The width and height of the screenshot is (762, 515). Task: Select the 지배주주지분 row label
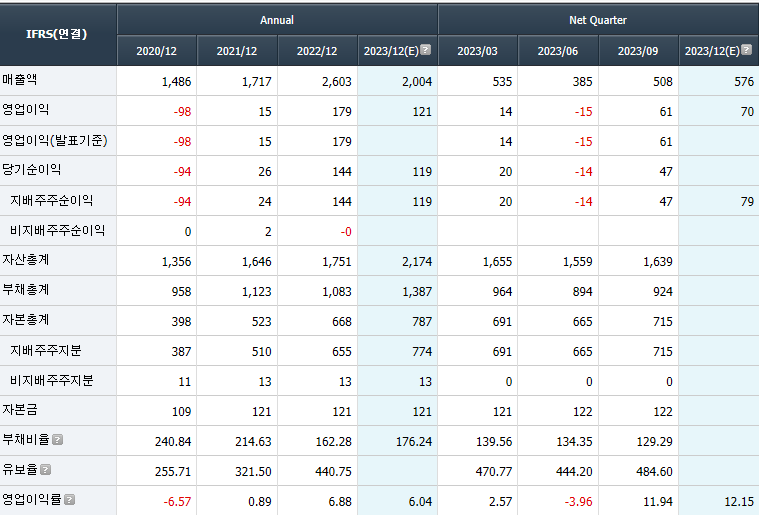(x=45, y=351)
